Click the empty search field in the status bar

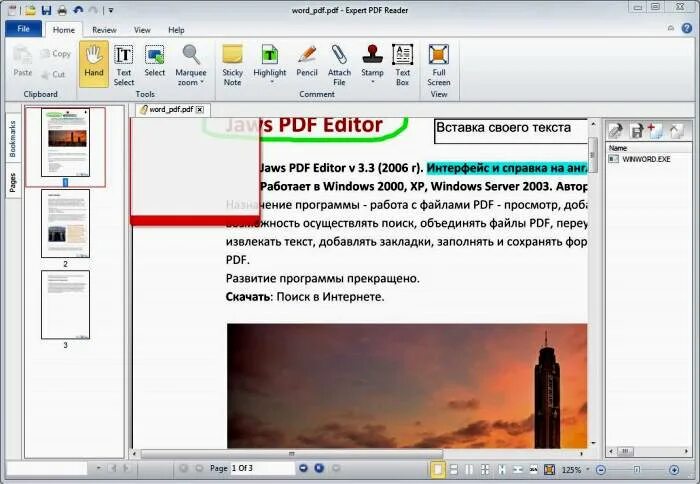(x=47, y=468)
